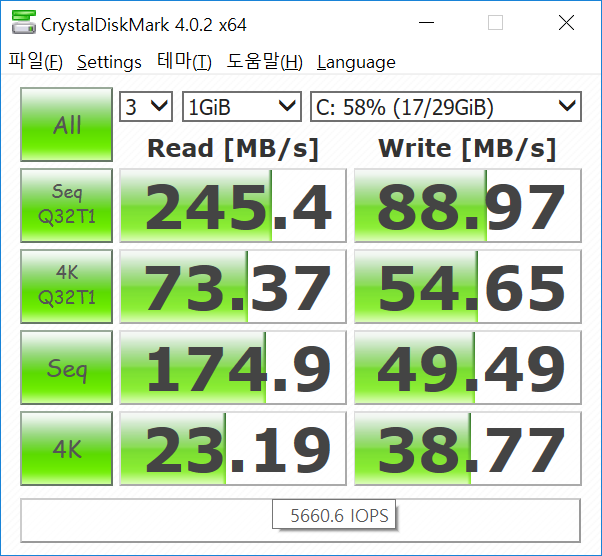Open the 테마(T) menu
The height and width of the screenshot is (556, 602).
[184, 61]
